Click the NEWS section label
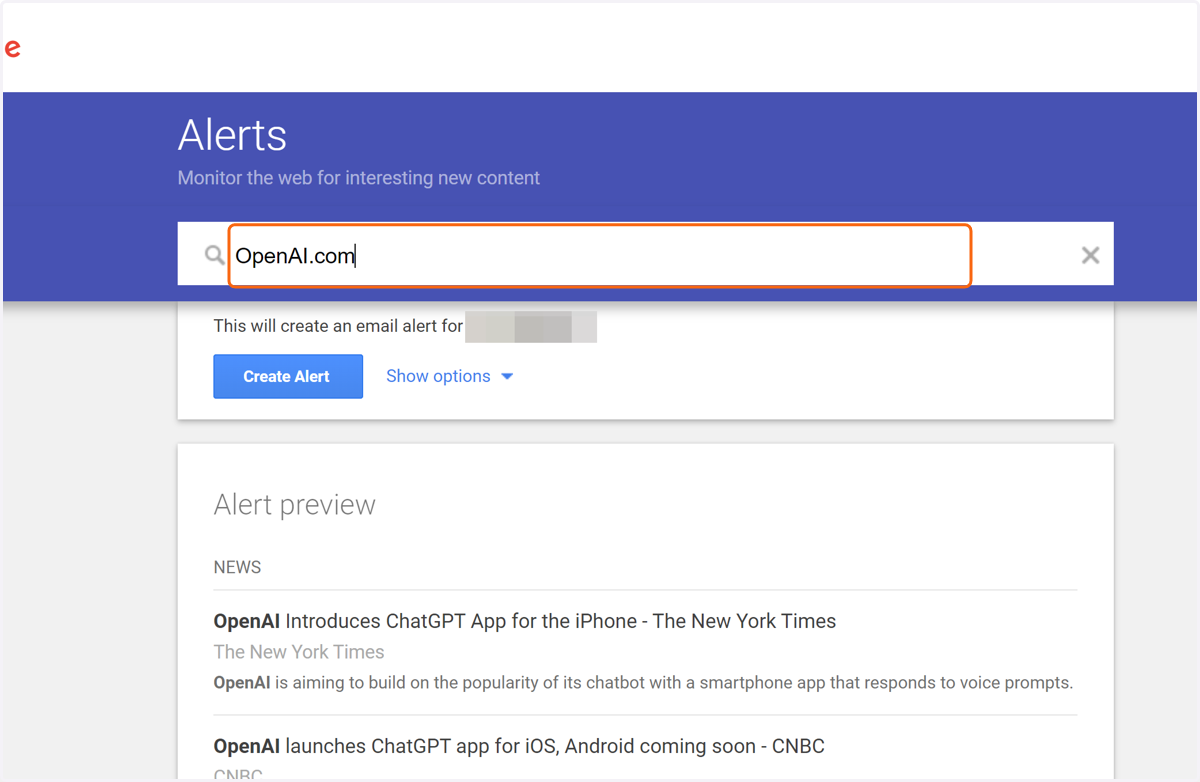1200x782 pixels. click(238, 567)
